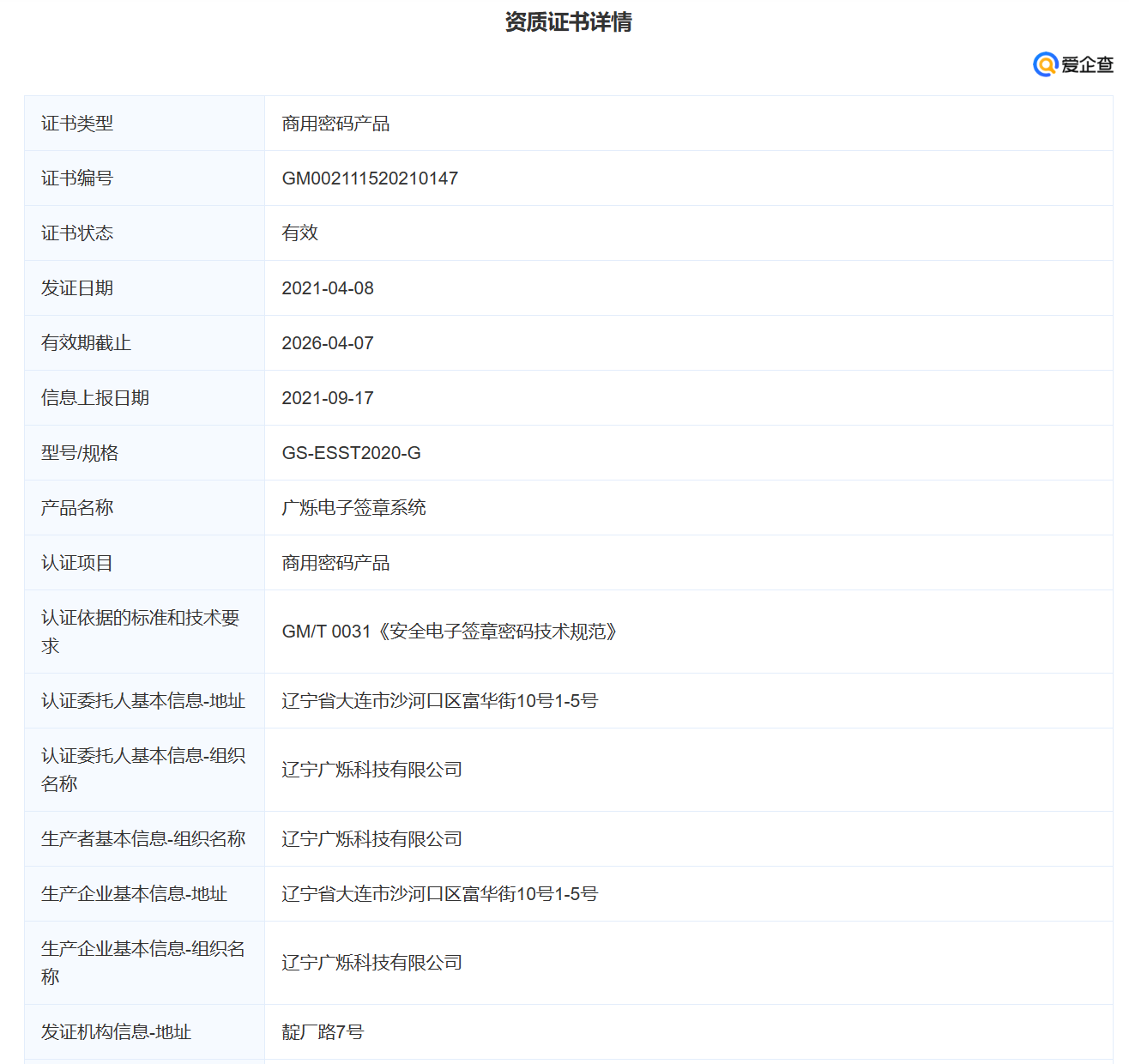Screen dimensions: 1129x1064
Task: Select the 证书类型 label cell
Action: coord(145,124)
